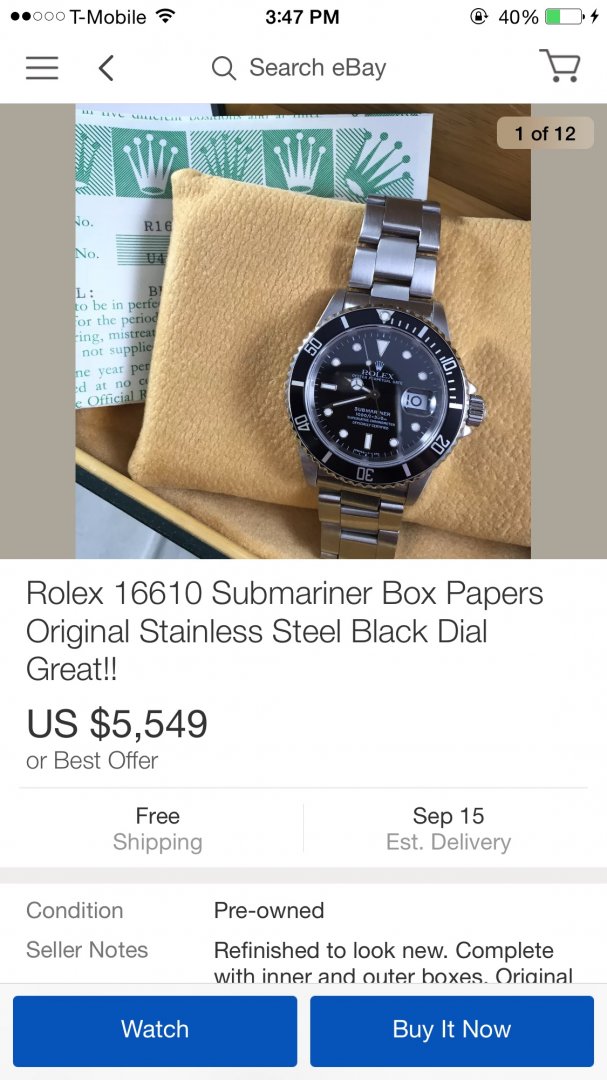Screen dimensions: 607x1080
Task: Tap the back arrow
Action: pos(106,68)
